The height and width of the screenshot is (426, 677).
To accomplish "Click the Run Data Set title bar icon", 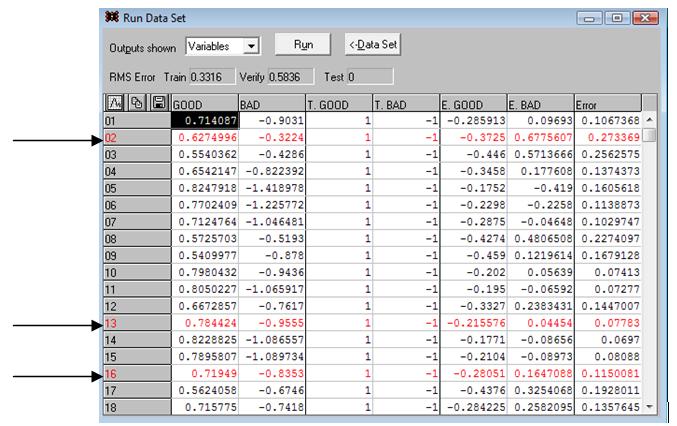I will [x=112, y=17].
